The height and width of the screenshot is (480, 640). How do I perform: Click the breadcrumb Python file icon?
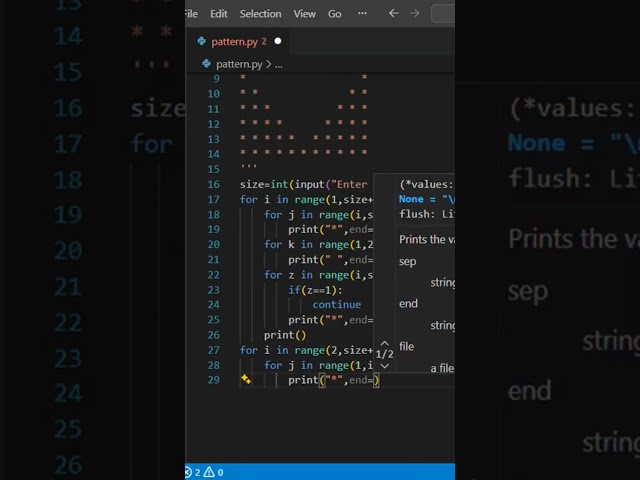coord(207,64)
